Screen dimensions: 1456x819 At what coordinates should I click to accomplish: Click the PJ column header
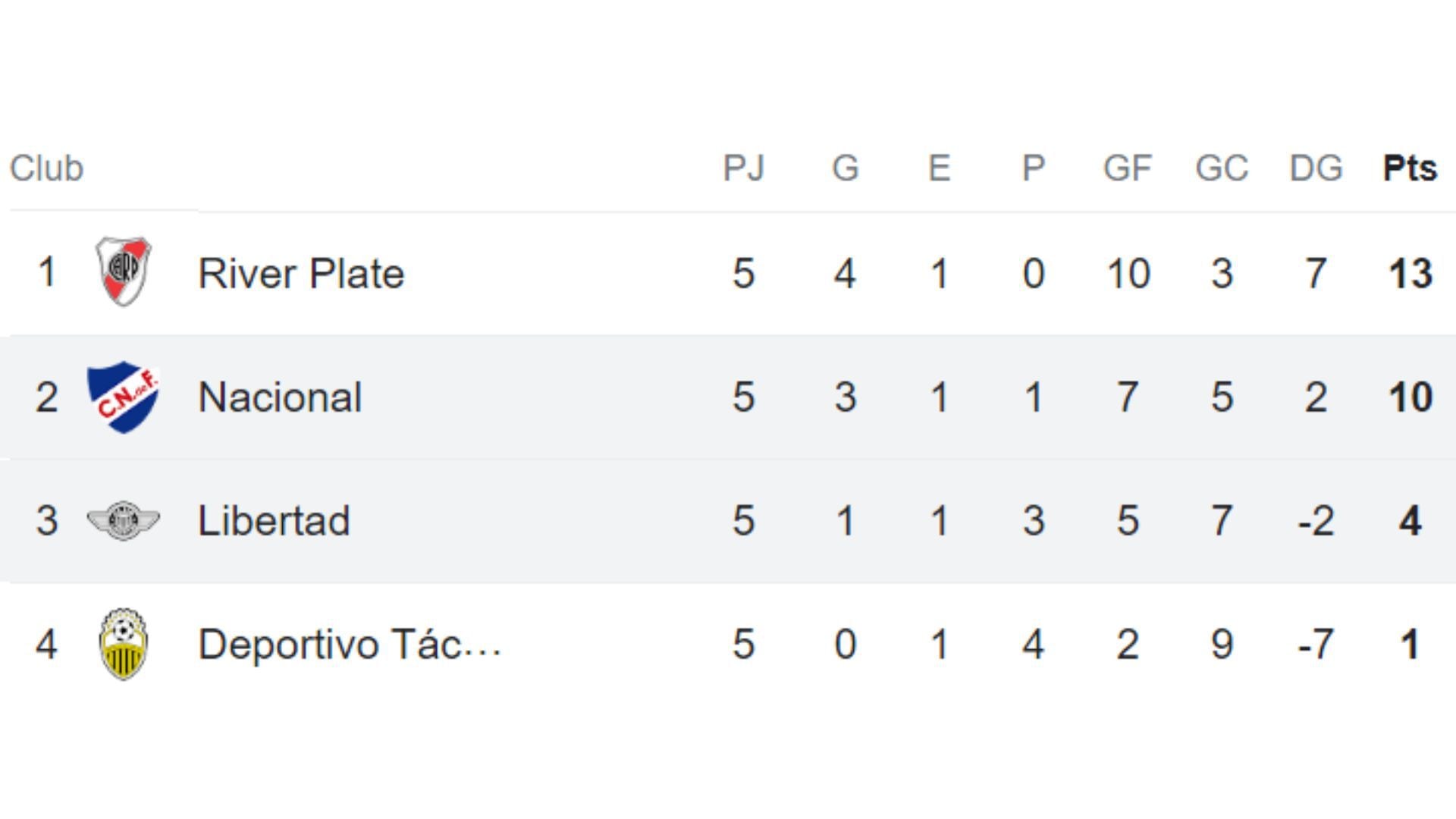click(x=743, y=168)
